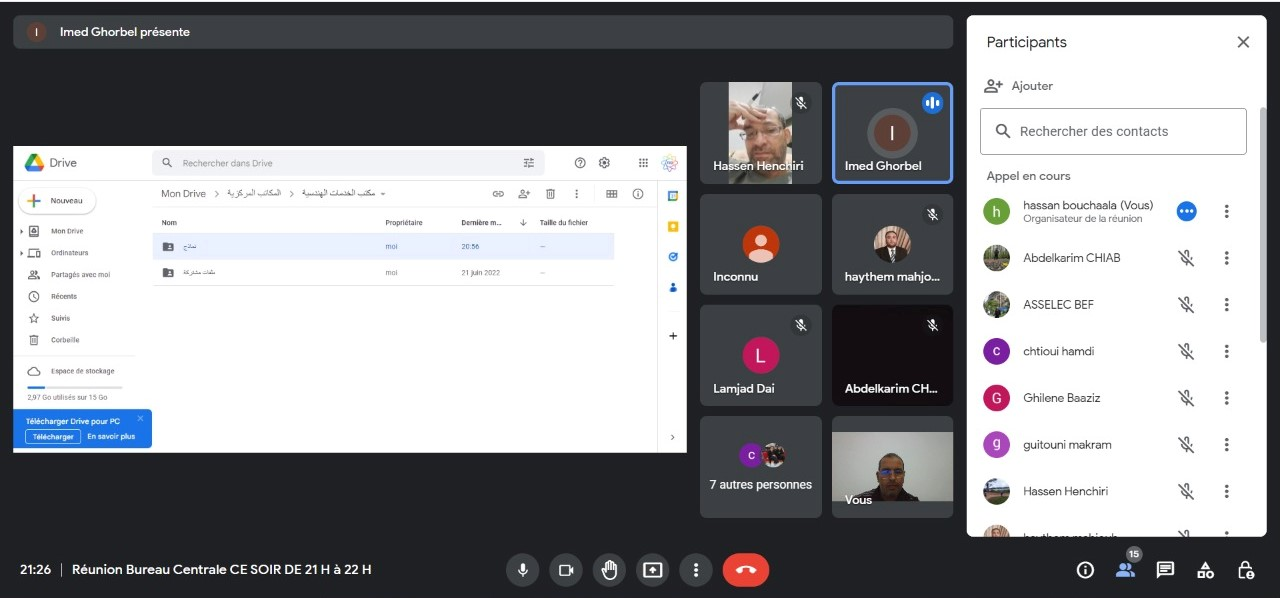1280x598 pixels.
Task: Open more options for ASSELEC BEF
Action: 1227,305
